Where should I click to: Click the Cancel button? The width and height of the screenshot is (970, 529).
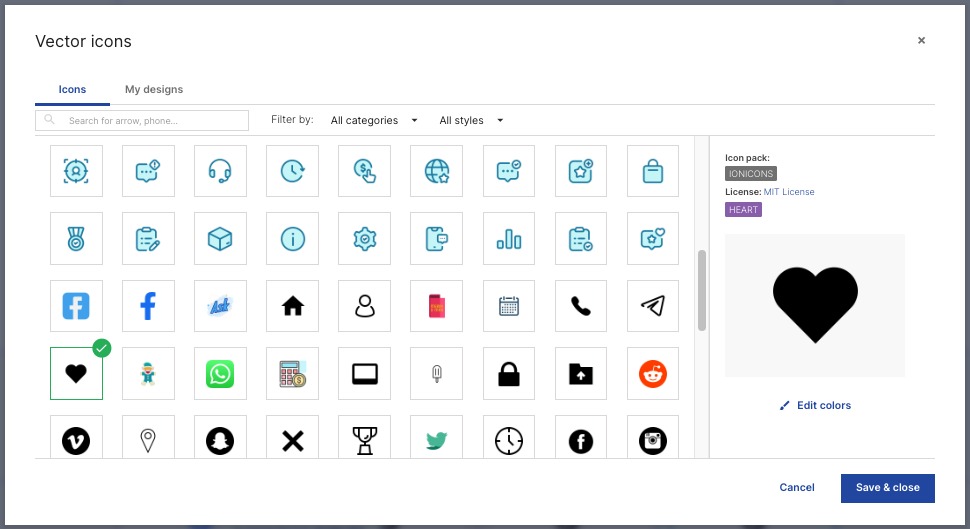pos(797,488)
